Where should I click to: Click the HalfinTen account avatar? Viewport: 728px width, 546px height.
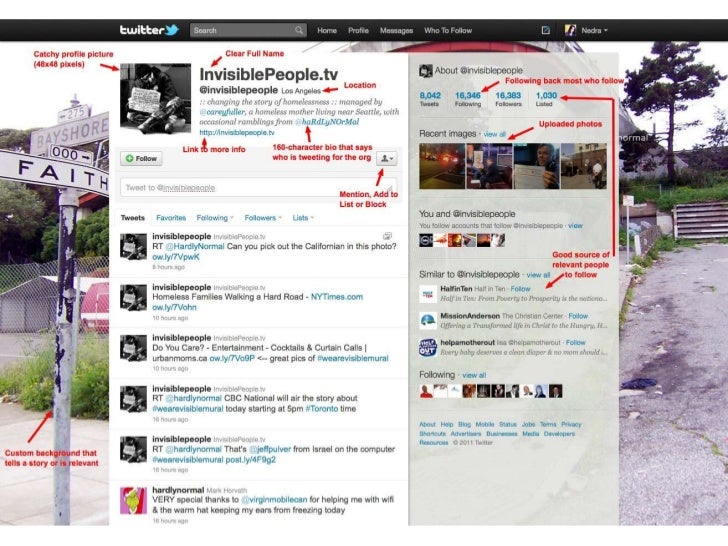[x=428, y=293]
